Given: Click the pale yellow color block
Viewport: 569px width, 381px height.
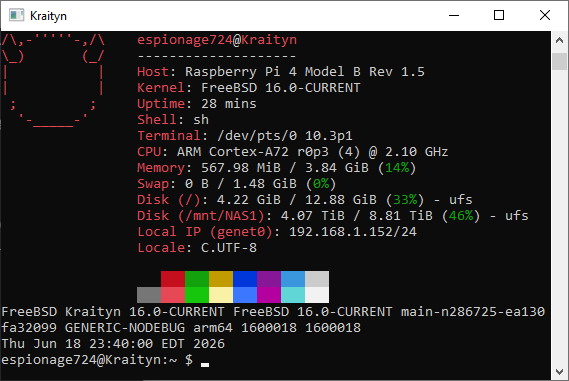Looking at the screenshot, I should pyautogui.click(x=221, y=295).
